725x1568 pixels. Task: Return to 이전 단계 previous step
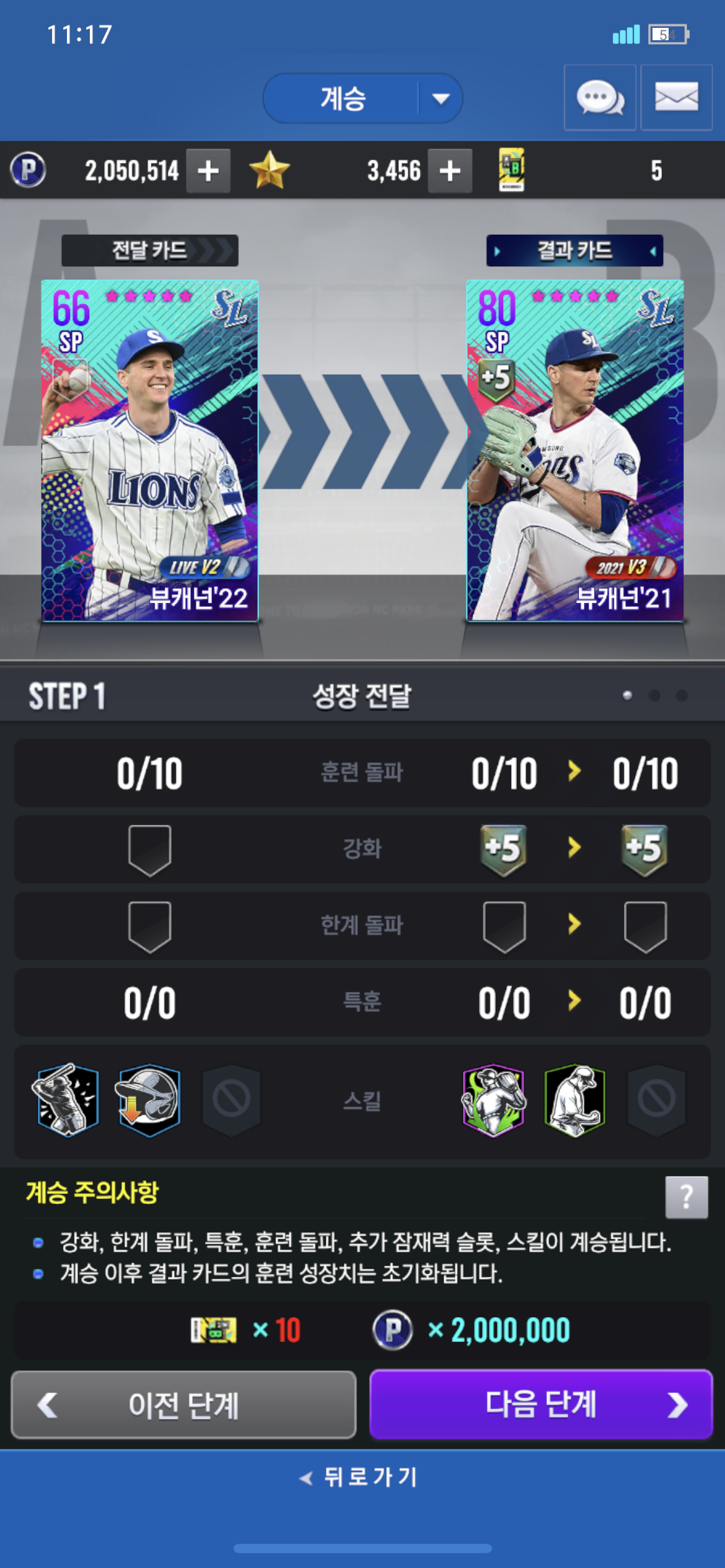click(183, 1405)
